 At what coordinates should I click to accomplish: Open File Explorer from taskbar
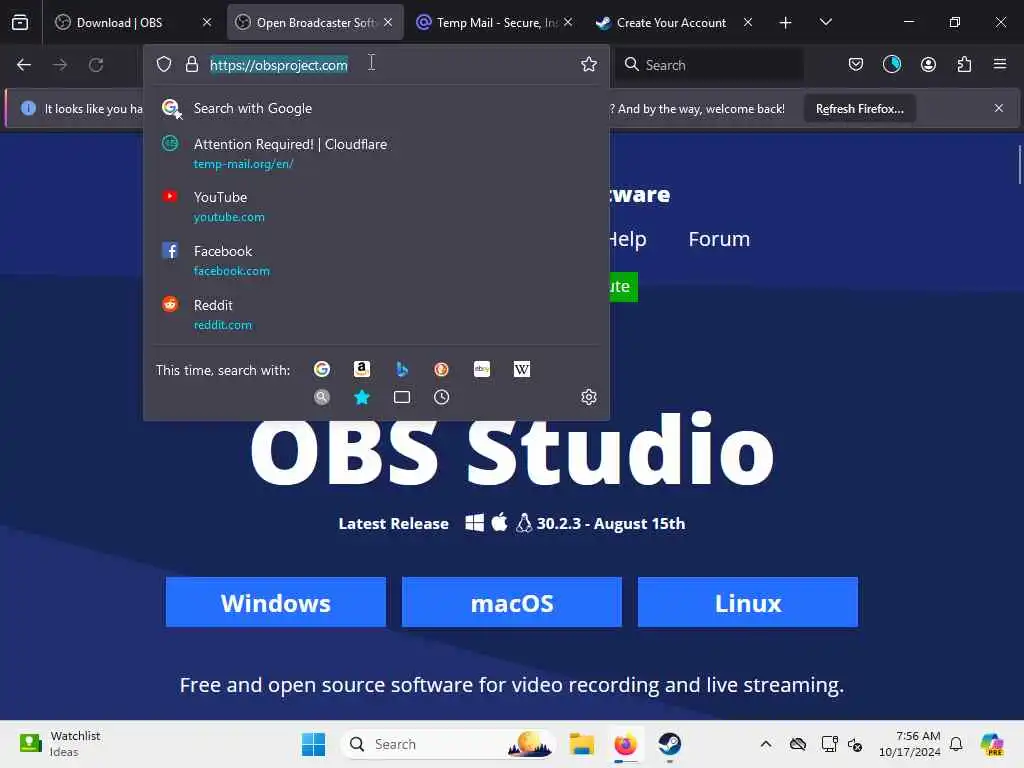pos(581,744)
